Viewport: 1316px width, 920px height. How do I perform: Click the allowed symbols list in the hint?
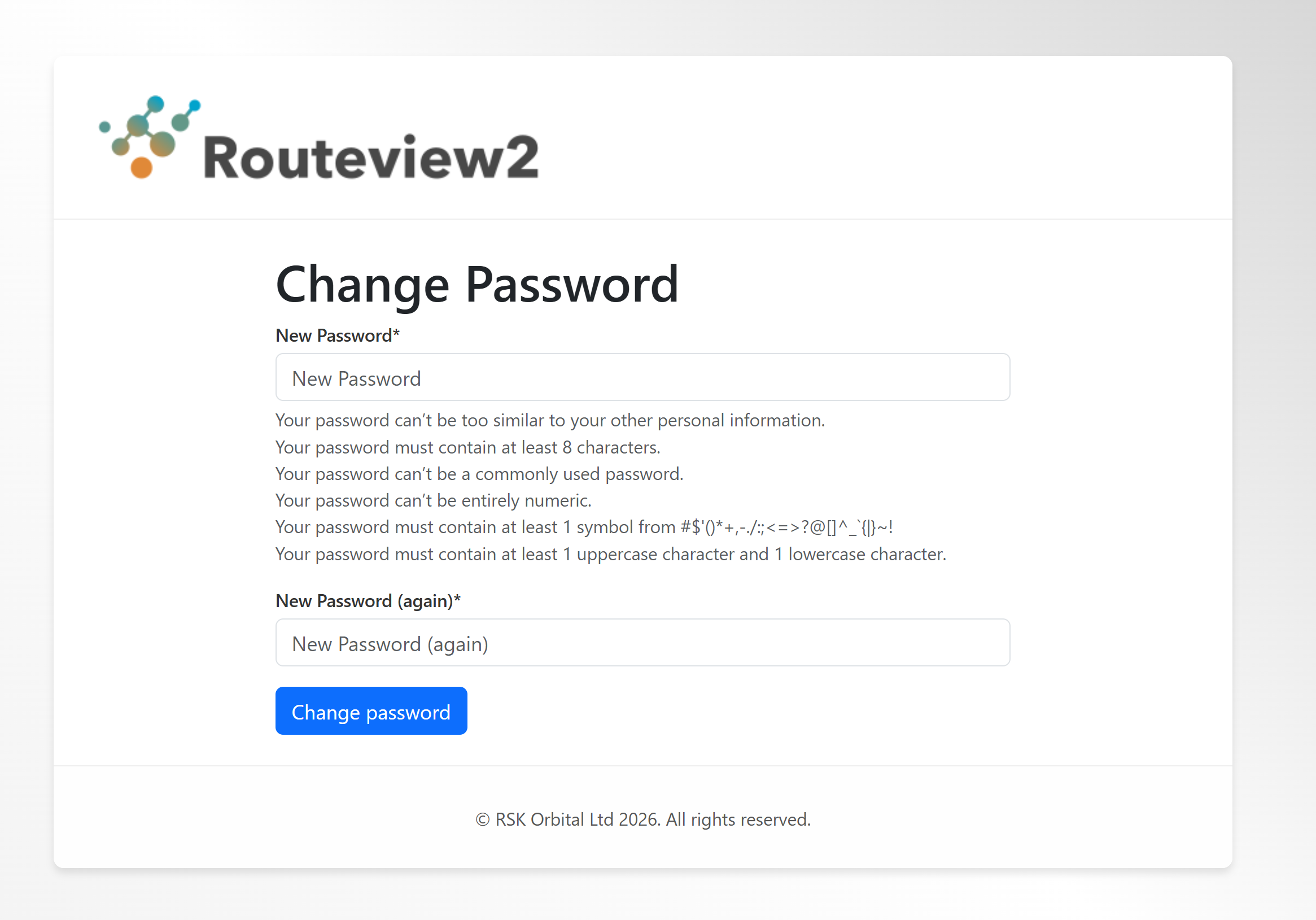(786, 527)
